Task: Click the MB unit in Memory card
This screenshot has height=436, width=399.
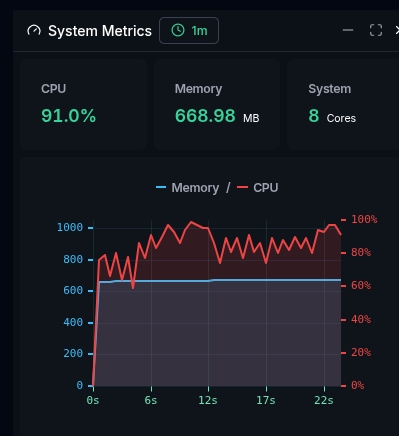Action: (251, 118)
